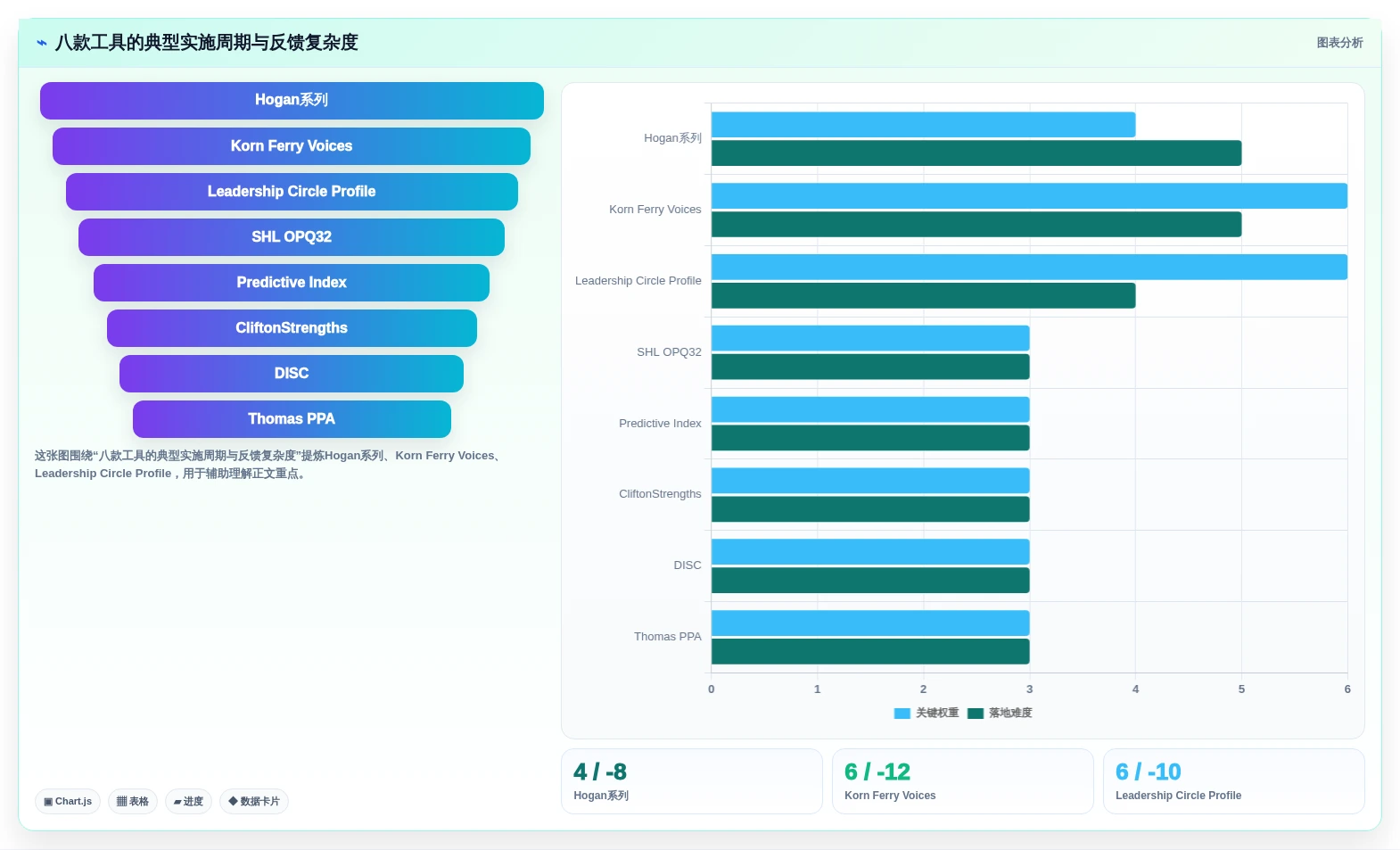Click the Thomas PPA blue bar

coord(870,623)
